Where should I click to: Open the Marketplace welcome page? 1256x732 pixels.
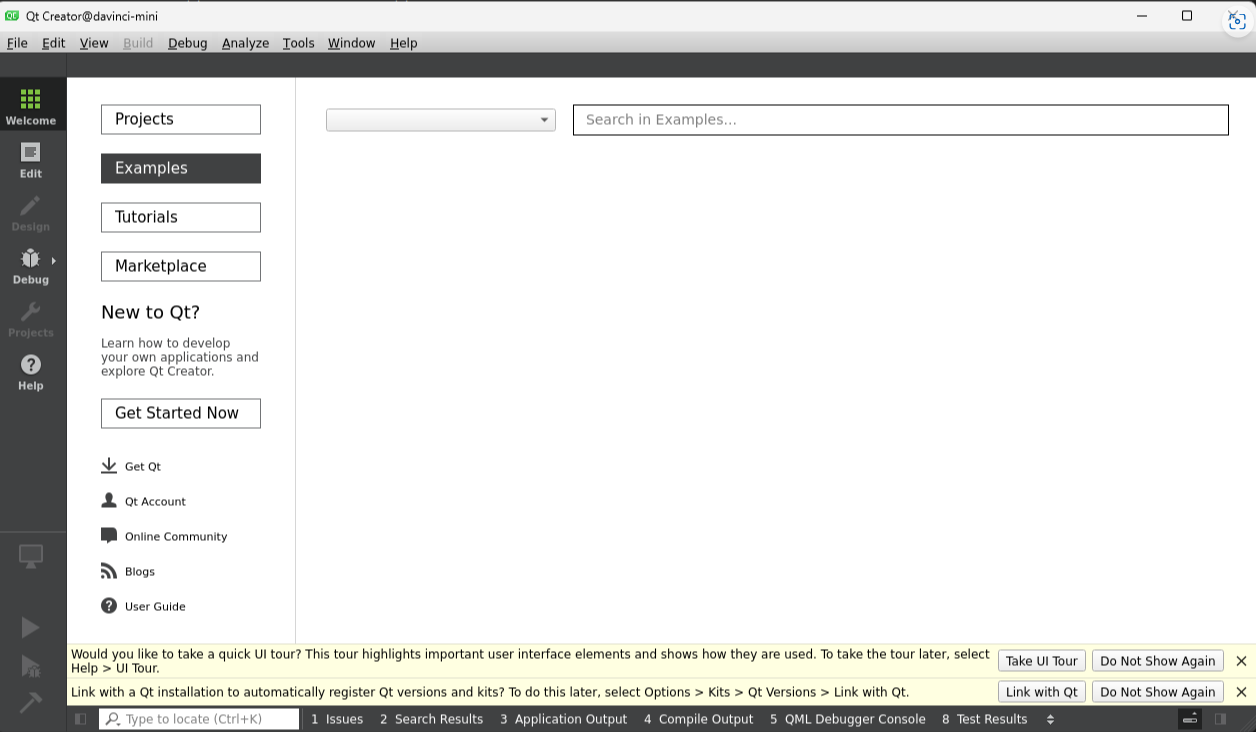[x=181, y=266]
